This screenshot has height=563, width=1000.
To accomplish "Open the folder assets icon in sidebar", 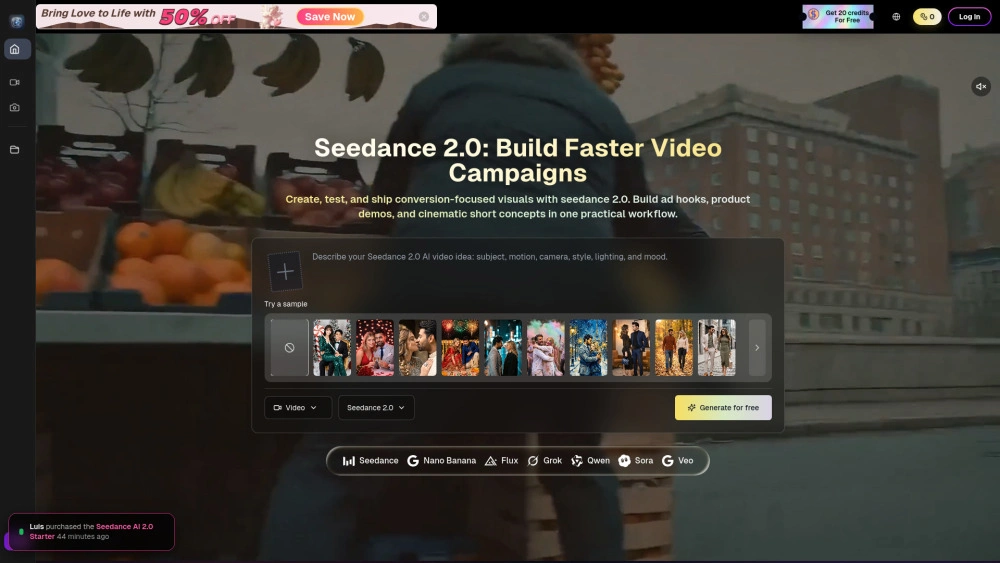I will click(x=15, y=150).
